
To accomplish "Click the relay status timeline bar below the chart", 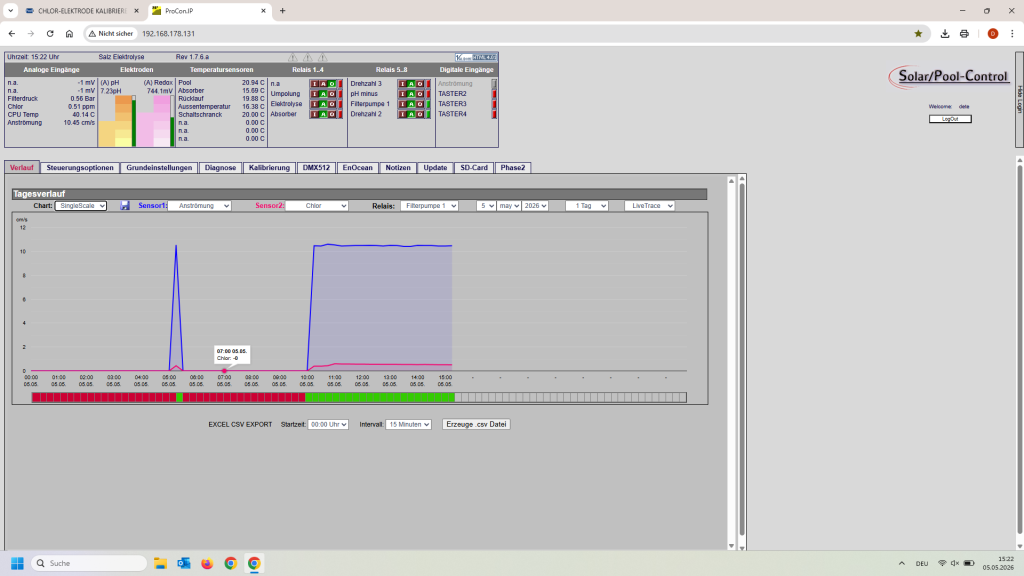I will tap(359, 397).
